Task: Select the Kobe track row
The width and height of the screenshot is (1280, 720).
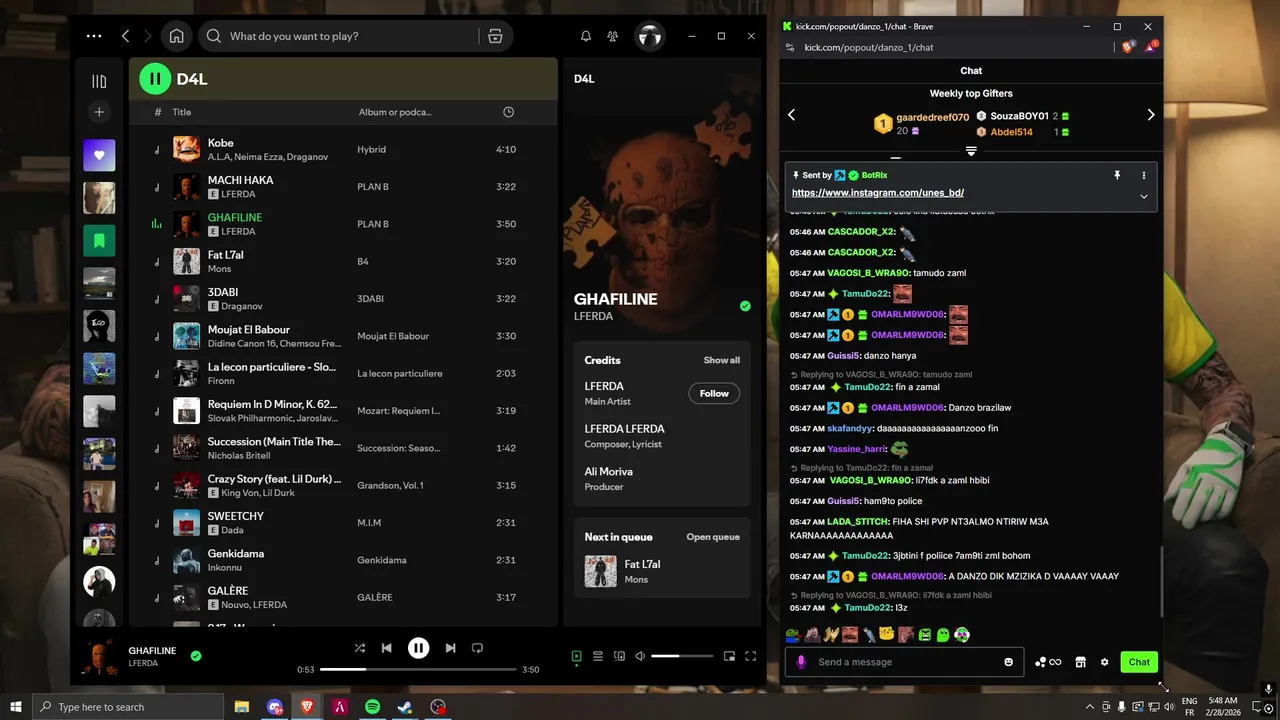Action: click(x=343, y=149)
